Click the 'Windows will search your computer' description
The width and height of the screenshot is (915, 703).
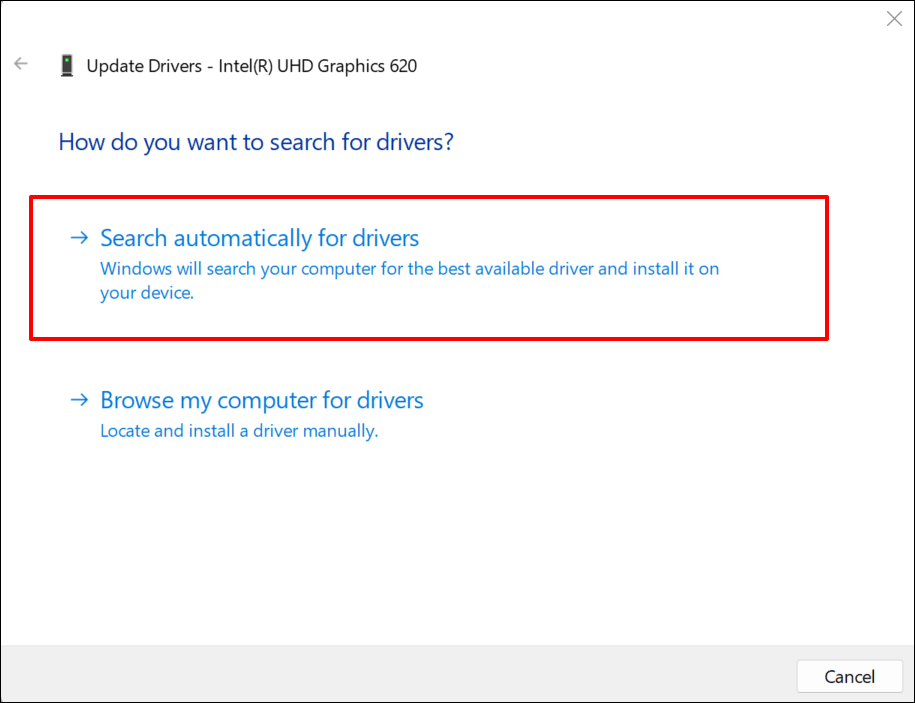pyautogui.click(x=409, y=269)
